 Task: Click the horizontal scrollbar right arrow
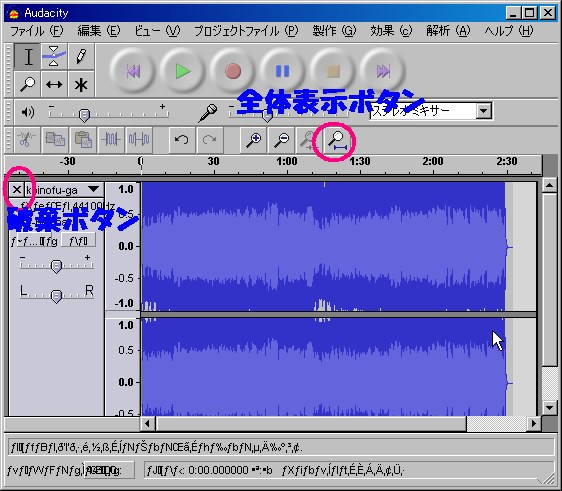(534, 424)
